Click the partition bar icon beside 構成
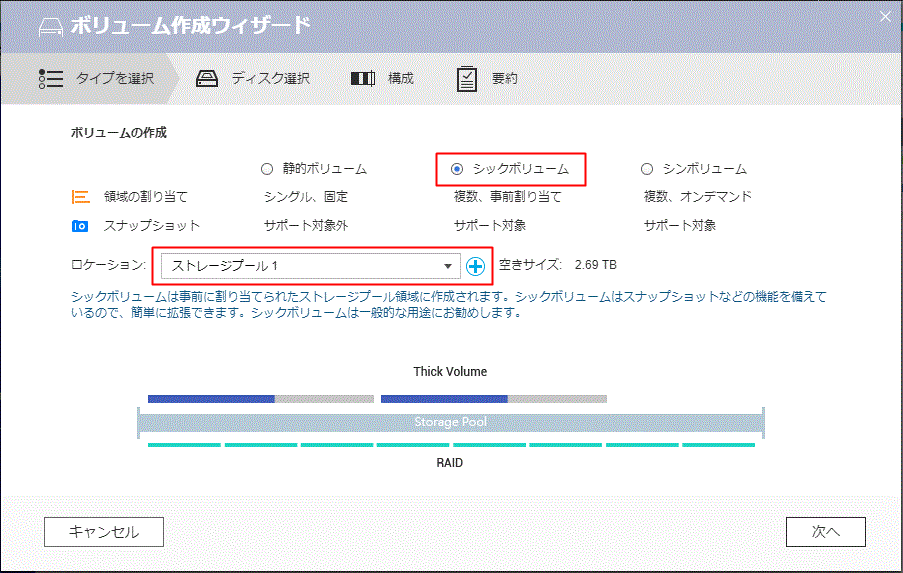This screenshot has height=573, width=903. [363, 78]
